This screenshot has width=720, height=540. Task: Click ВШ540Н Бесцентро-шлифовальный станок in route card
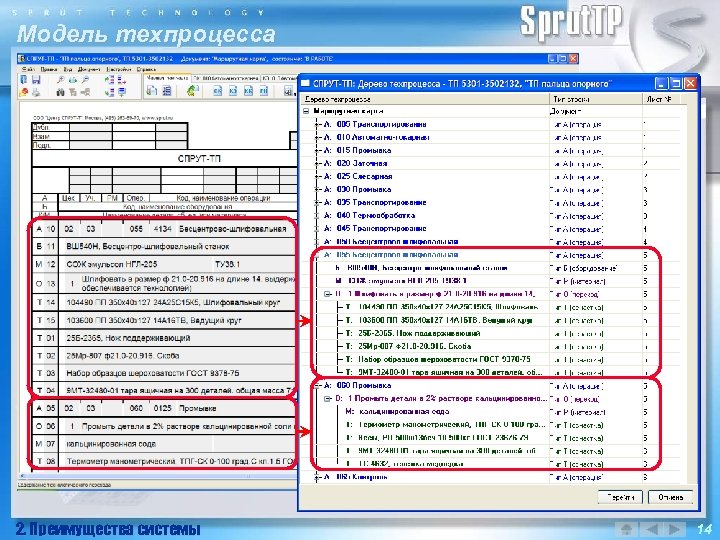147,247
